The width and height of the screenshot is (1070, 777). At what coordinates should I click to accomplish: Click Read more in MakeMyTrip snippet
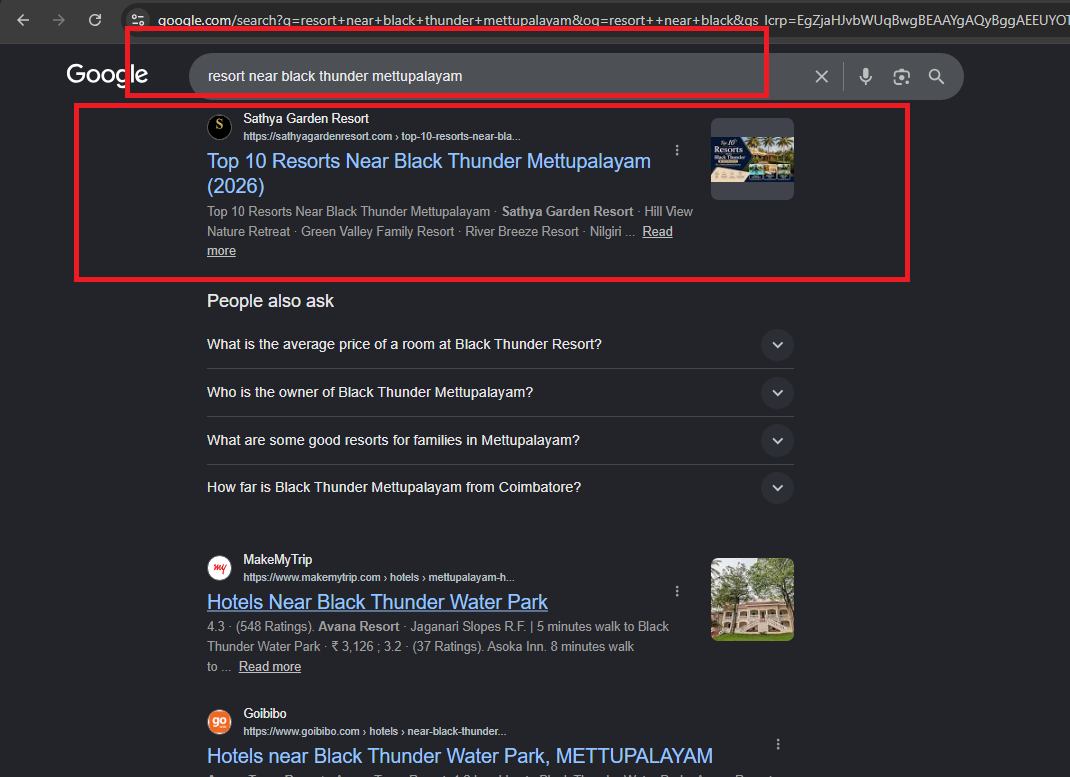270,666
